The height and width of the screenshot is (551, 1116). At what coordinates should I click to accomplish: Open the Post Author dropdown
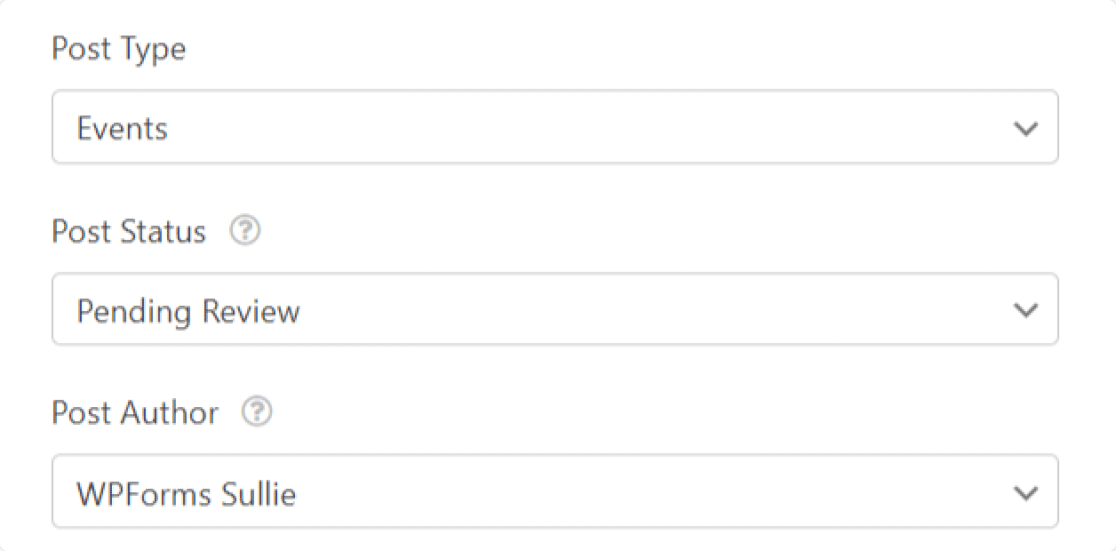tap(554, 492)
